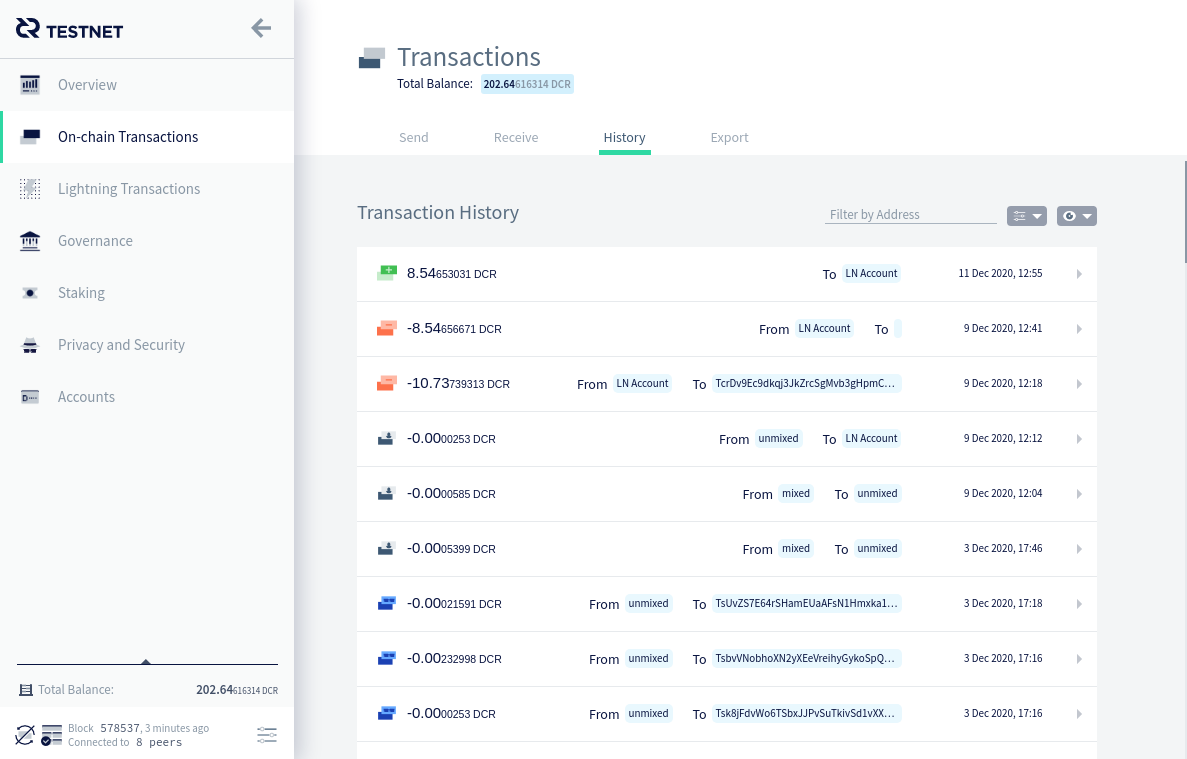
Task: Open the Accounts icon in sidebar
Action: coord(30,397)
